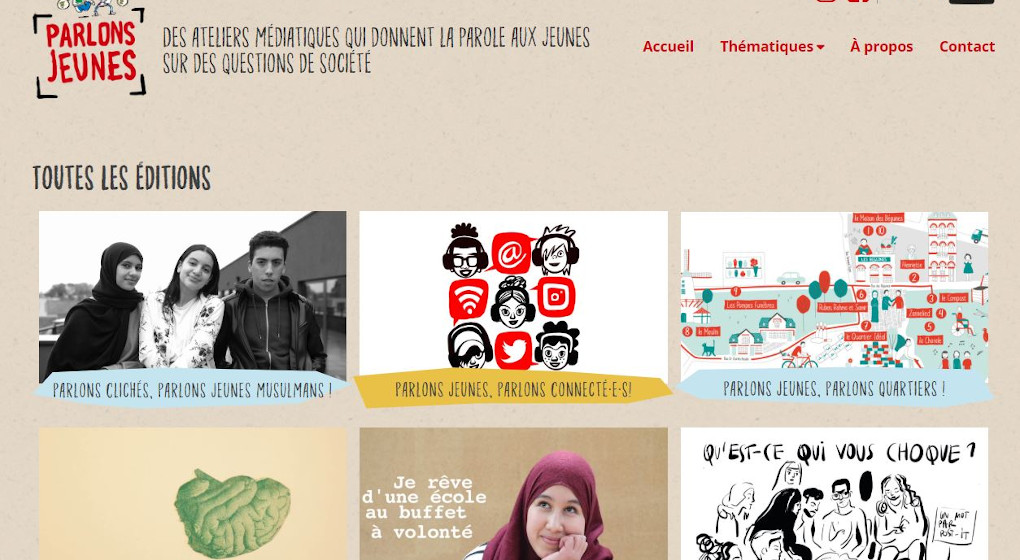Click the green brain illustration

232,516
